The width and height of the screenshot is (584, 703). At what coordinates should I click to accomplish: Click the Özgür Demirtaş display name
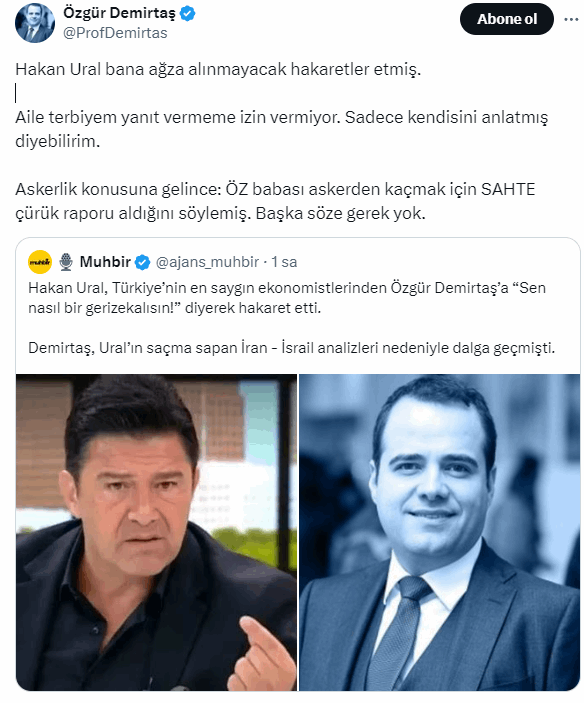119,13
